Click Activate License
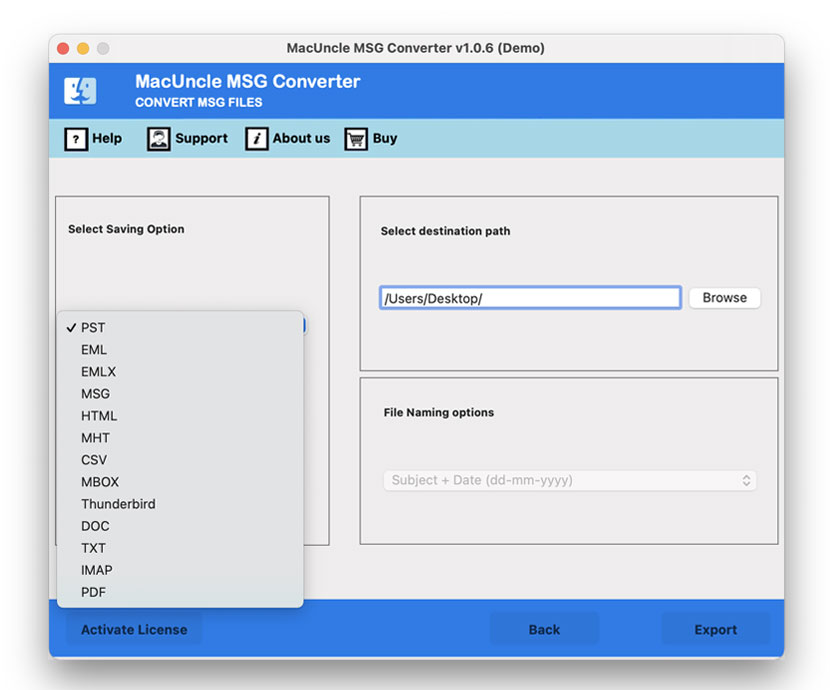This screenshot has width=830, height=690. (x=134, y=629)
